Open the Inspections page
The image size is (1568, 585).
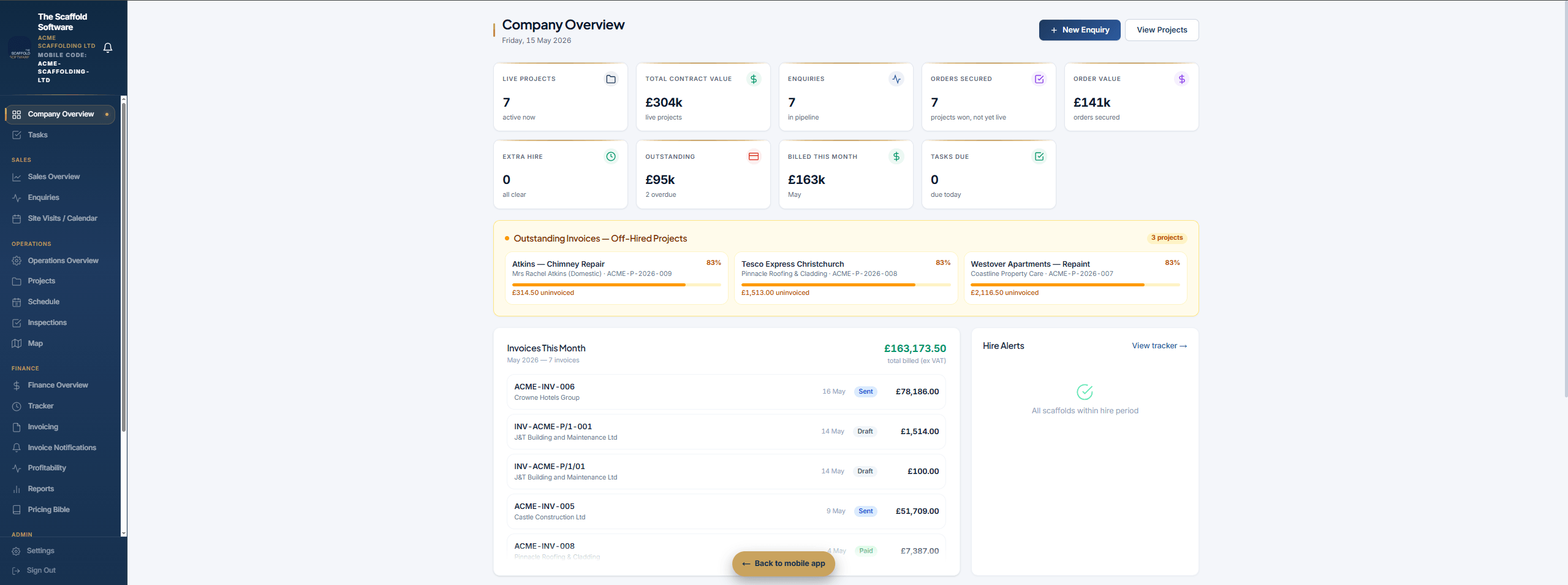(60, 323)
